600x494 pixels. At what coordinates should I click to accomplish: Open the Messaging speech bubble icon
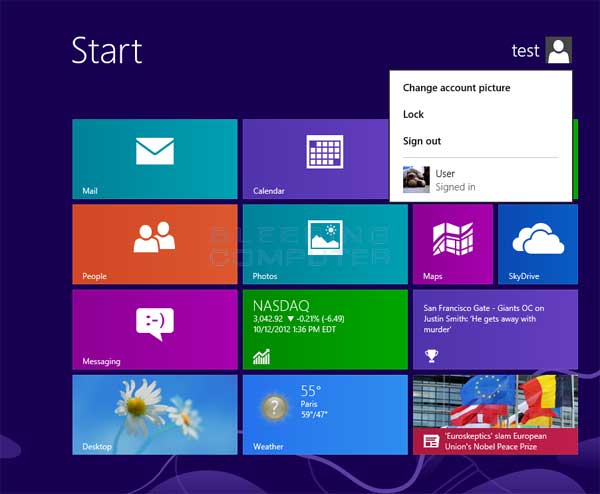pos(155,324)
